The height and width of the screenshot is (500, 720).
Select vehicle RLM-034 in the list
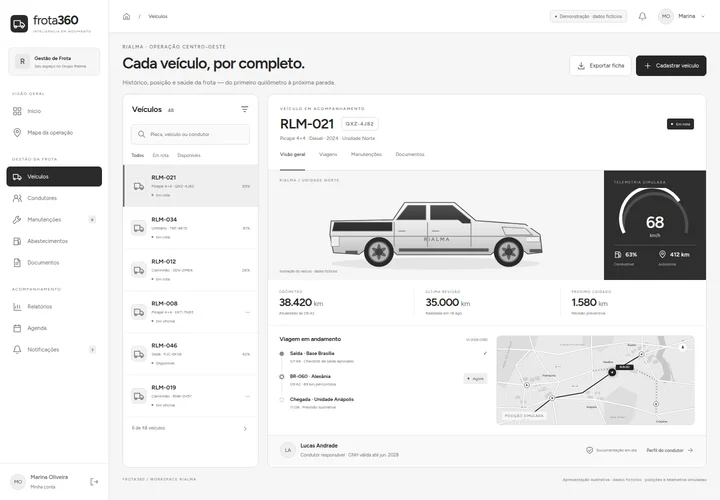pyautogui.click(x=191, y=228)
